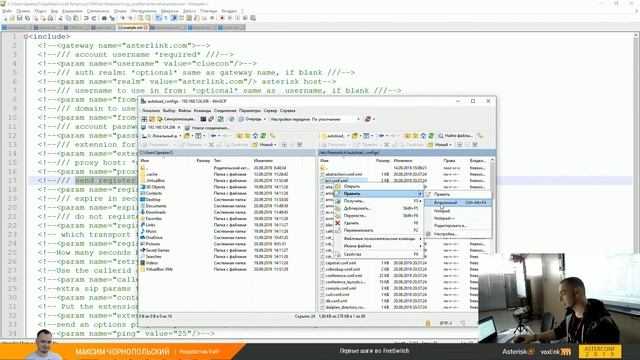The height and width of the screenshot is (360, 640).
Task: Click WinSCP console terminal icon
Action: (x=203, y=119)
